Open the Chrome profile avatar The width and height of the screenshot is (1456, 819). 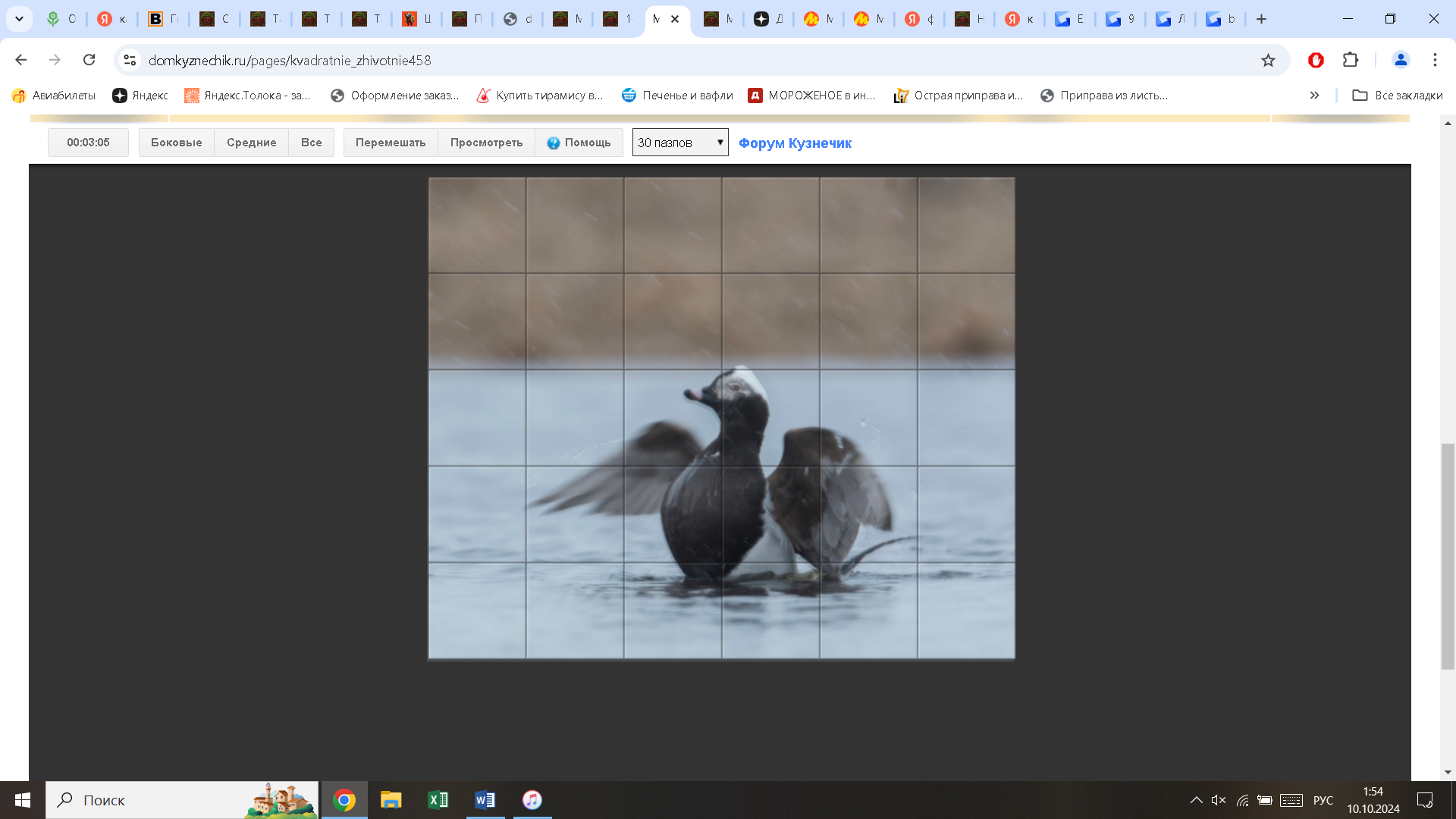[1401, 60]
